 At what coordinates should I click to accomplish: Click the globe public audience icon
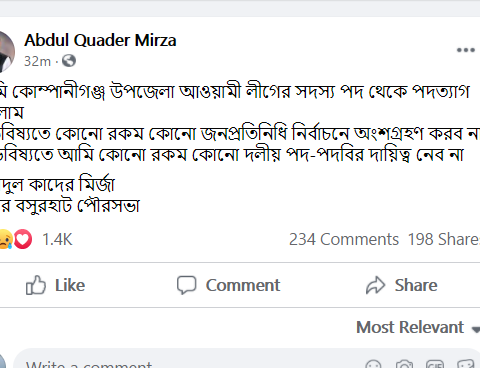coord(69,61)
